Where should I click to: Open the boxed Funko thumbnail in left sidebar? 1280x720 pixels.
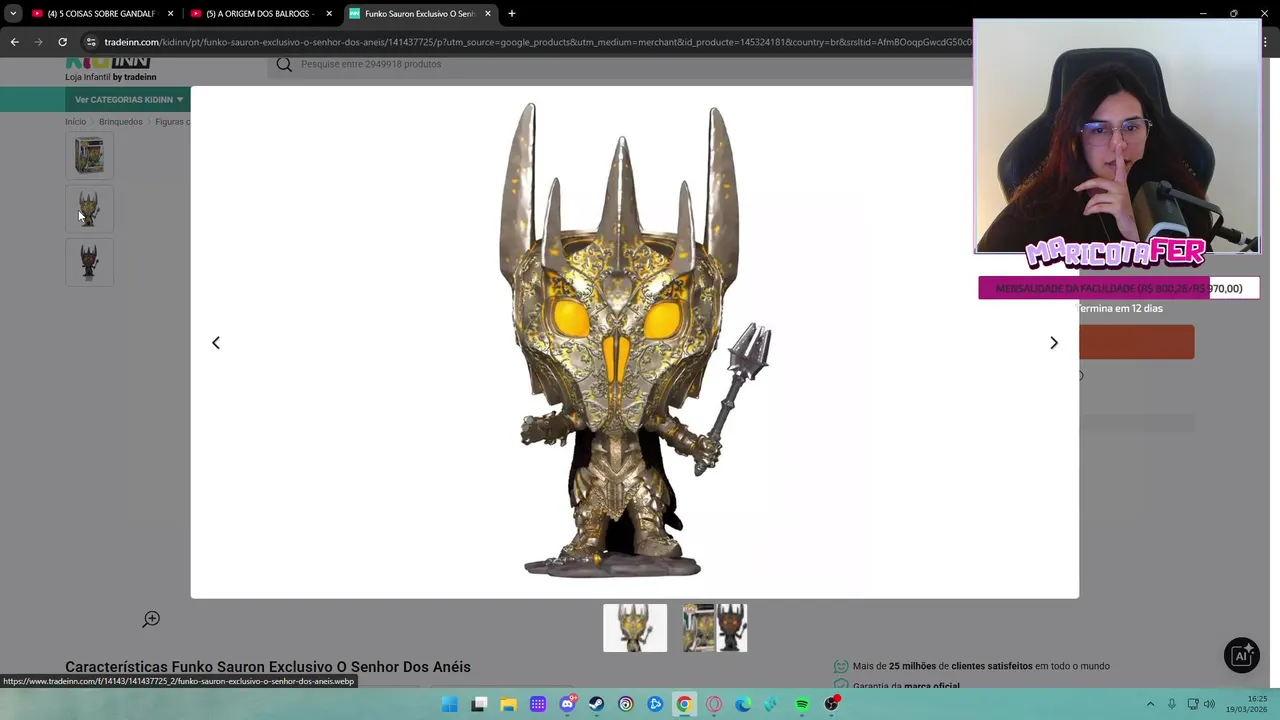(89, 156)
